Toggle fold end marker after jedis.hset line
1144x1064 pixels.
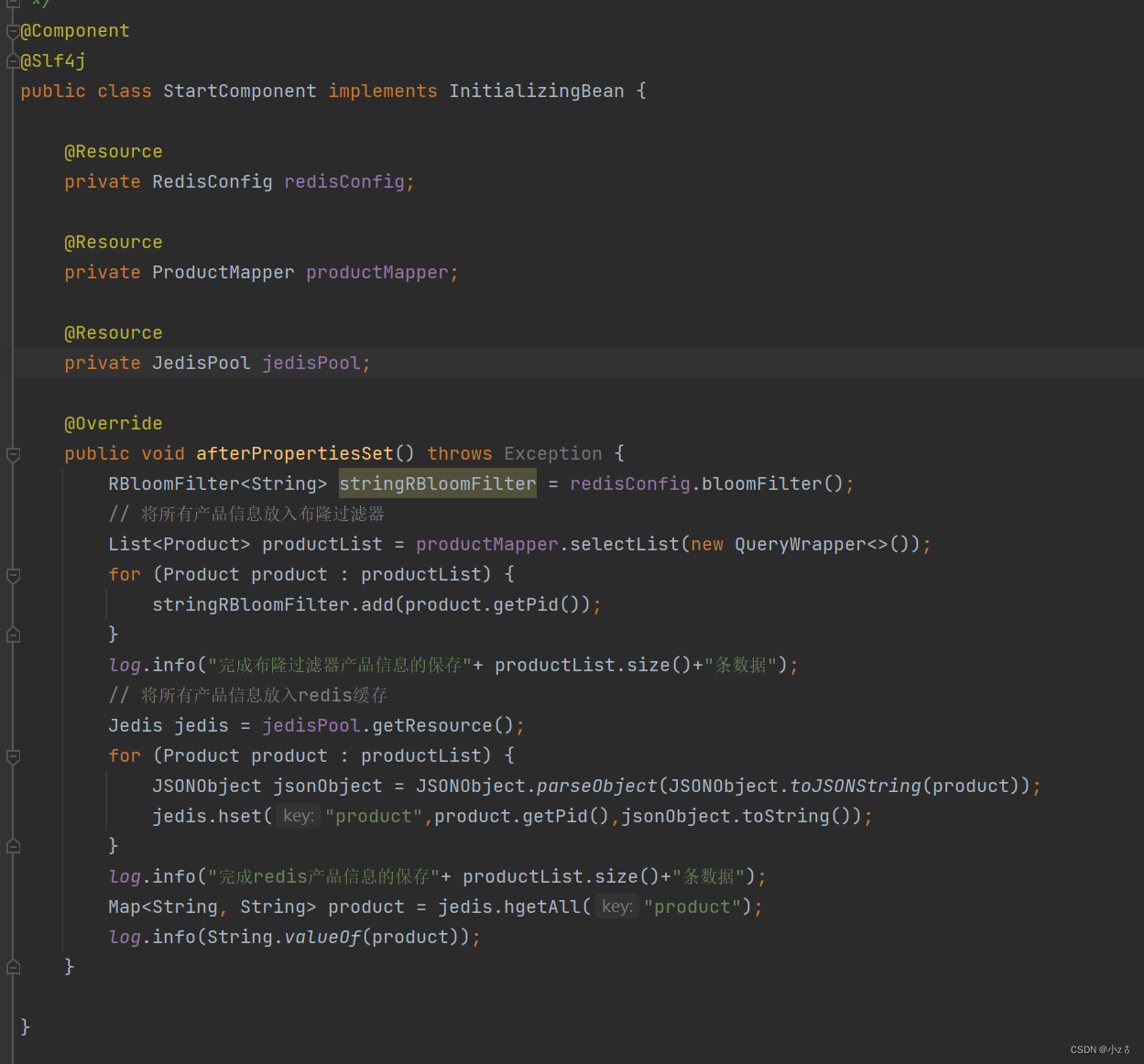coord(13,846)
